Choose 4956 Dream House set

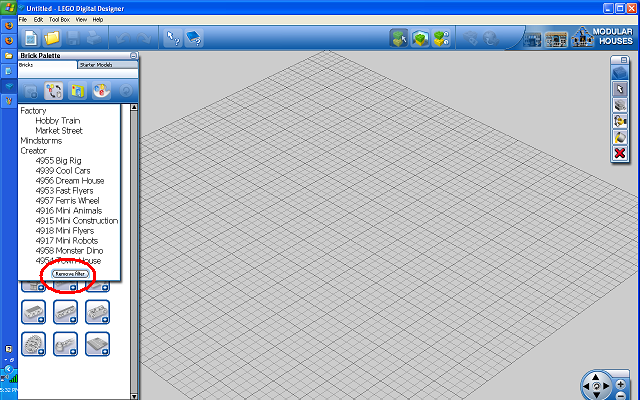(x=70, y=181)
